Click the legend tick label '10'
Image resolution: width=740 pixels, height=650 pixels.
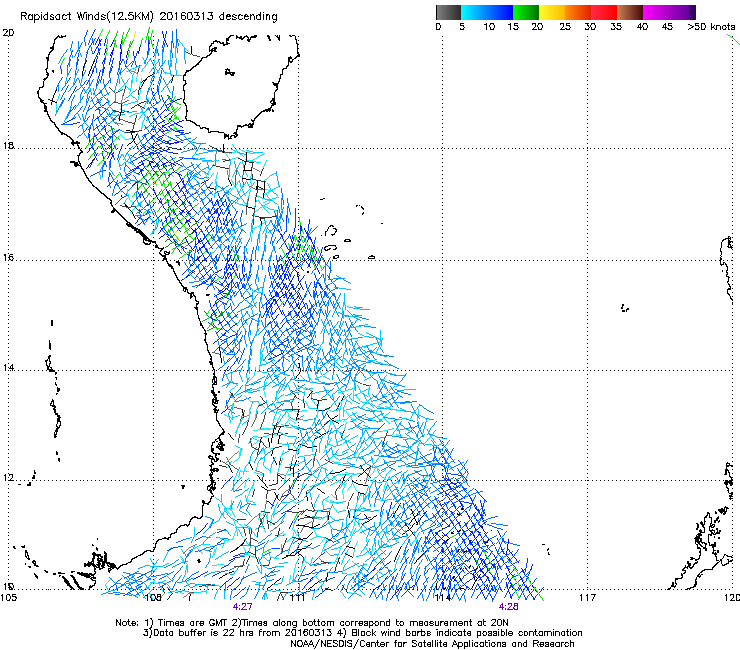(x=489, y=27)
